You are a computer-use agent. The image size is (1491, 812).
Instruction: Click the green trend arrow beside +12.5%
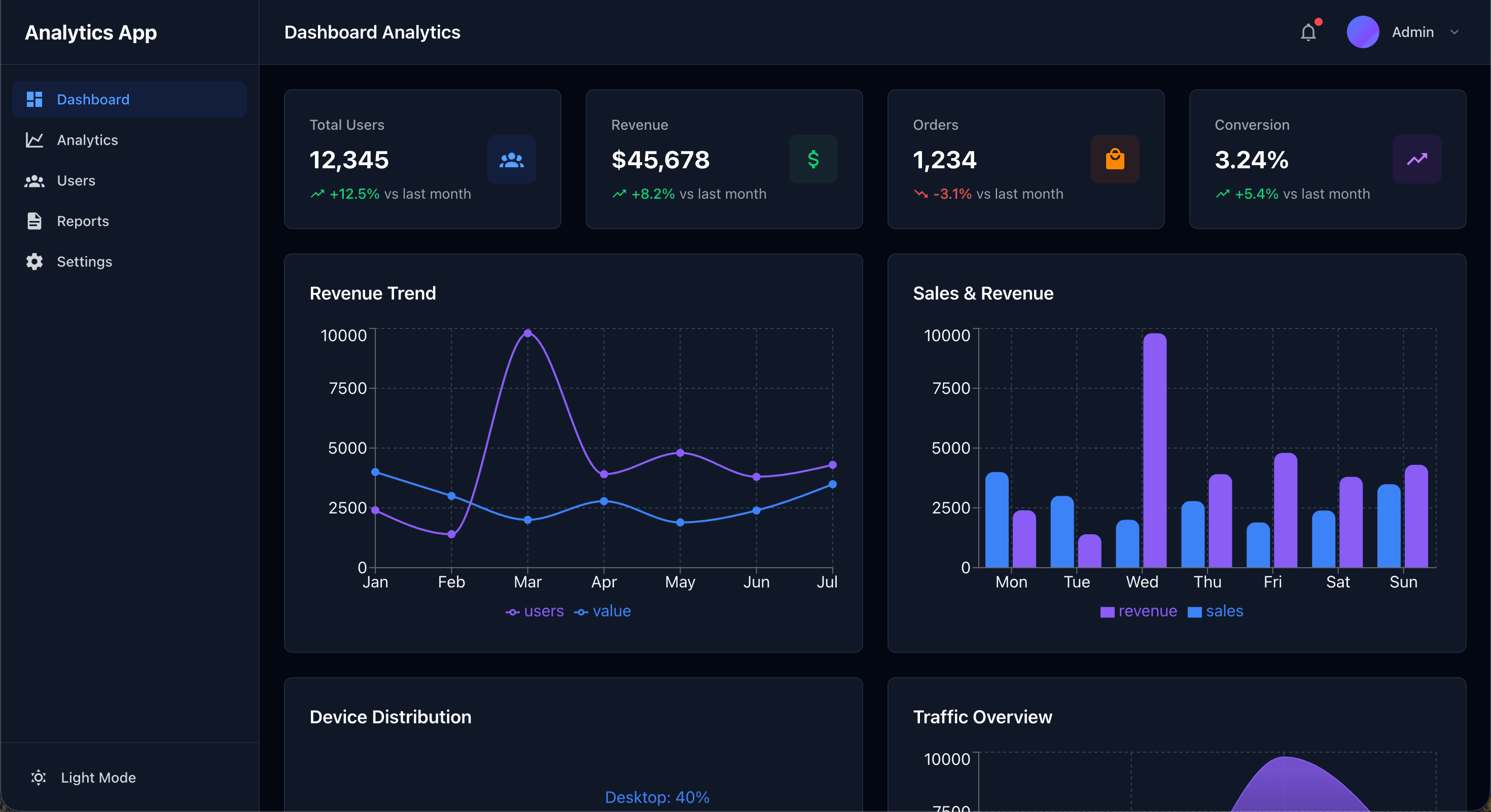(x=317, y=194)
